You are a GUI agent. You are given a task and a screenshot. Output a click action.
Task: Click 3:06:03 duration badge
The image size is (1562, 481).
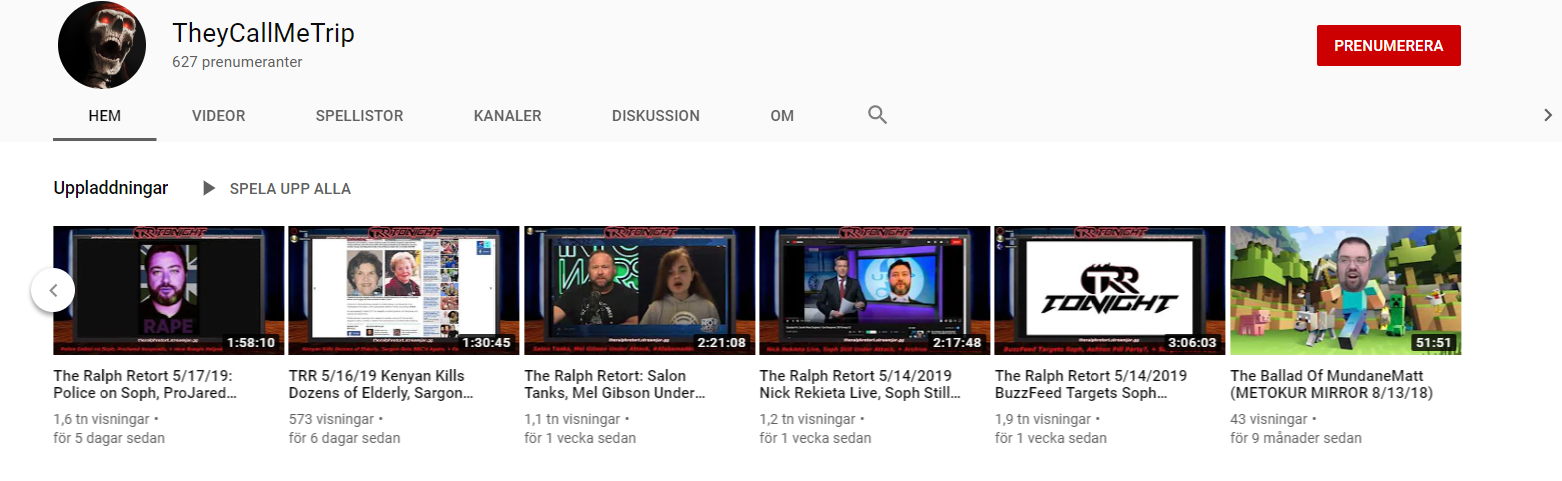point(1193,342)
